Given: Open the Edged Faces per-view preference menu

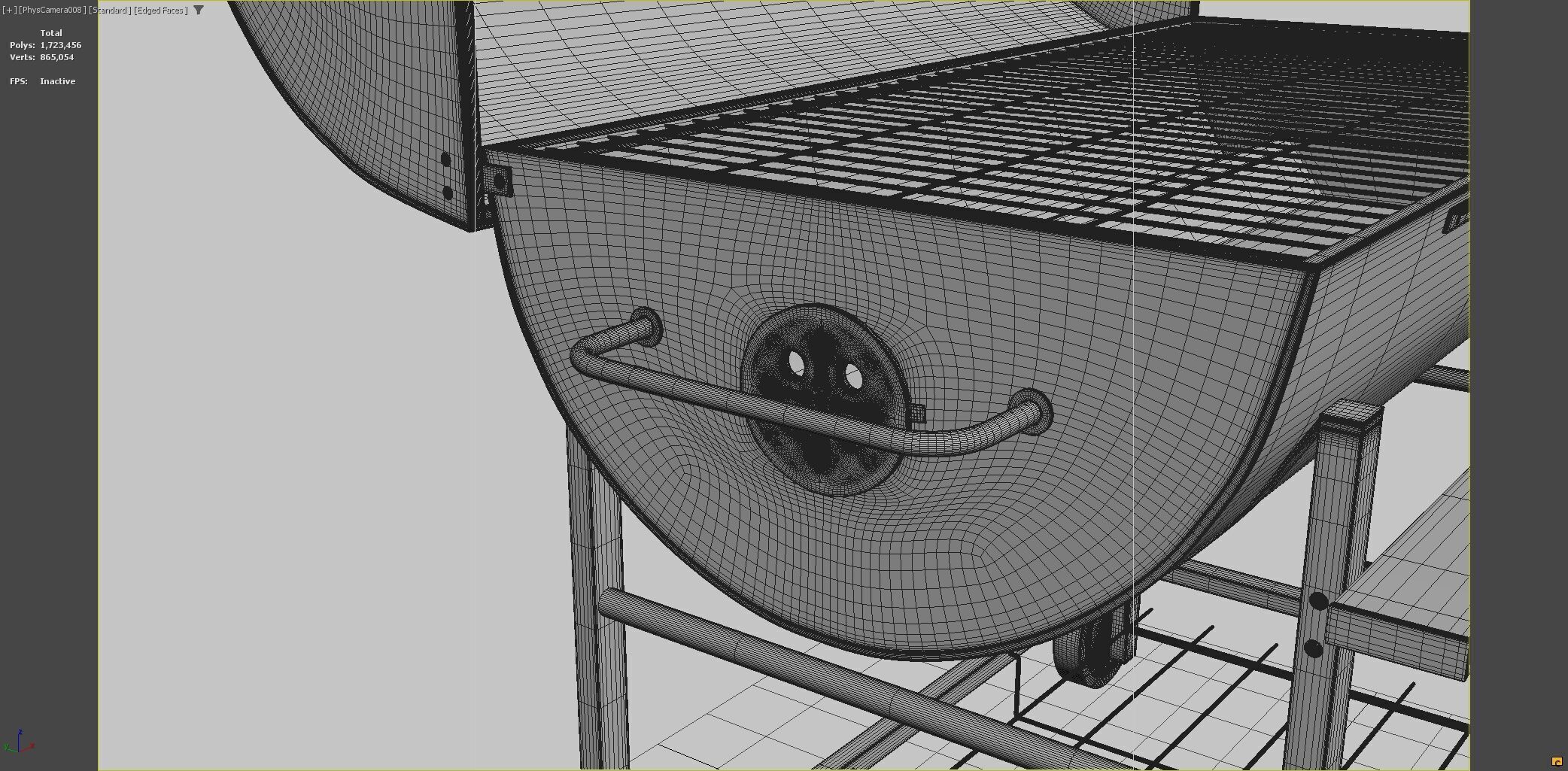Looking at the screenshot, I should [161, 11].
